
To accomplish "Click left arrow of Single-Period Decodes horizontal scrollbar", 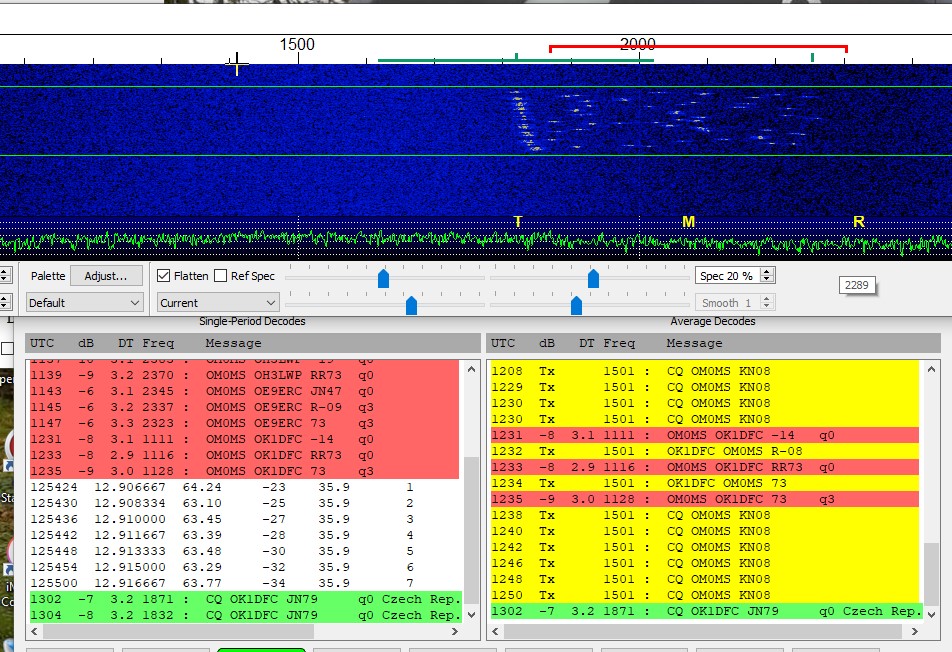I will coord(34,631).
